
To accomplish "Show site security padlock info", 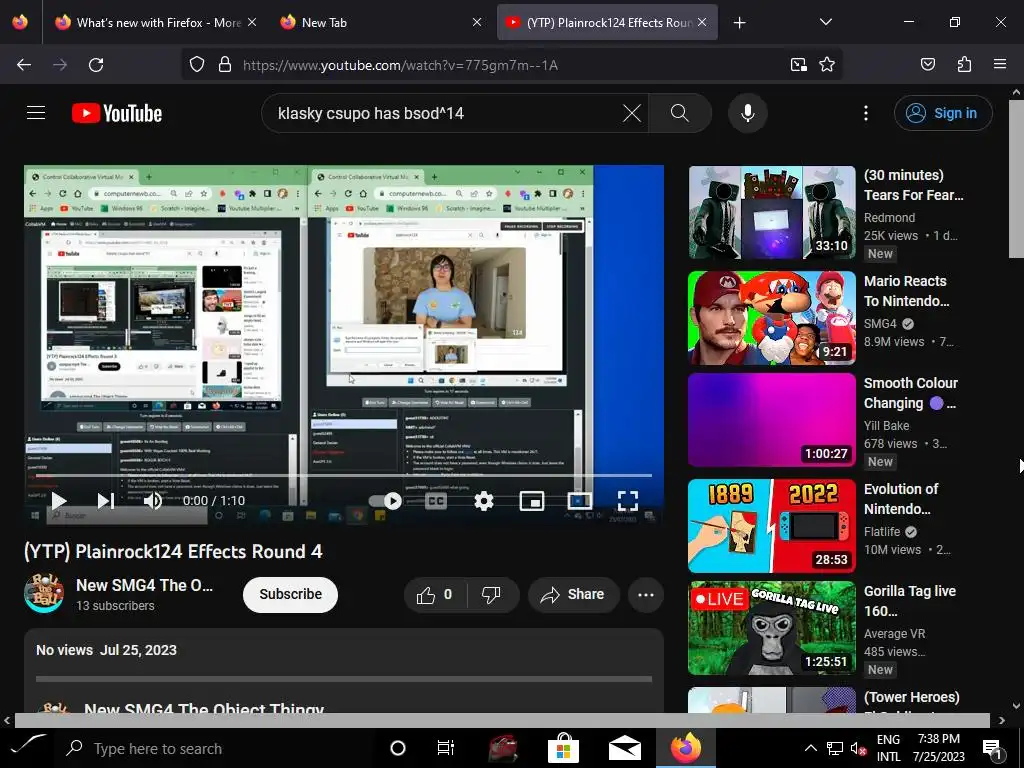I will (225, 65).
